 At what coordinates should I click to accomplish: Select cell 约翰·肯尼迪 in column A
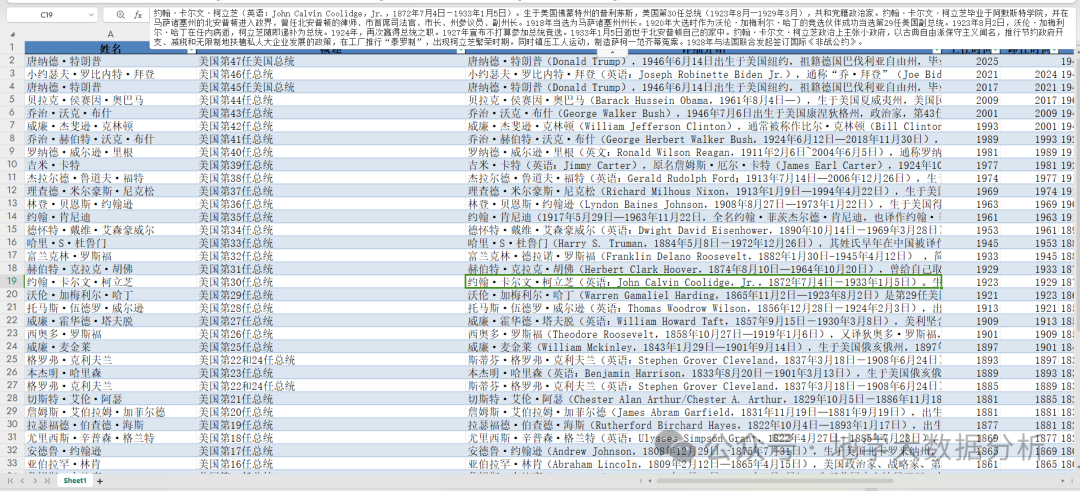(110, 217)
